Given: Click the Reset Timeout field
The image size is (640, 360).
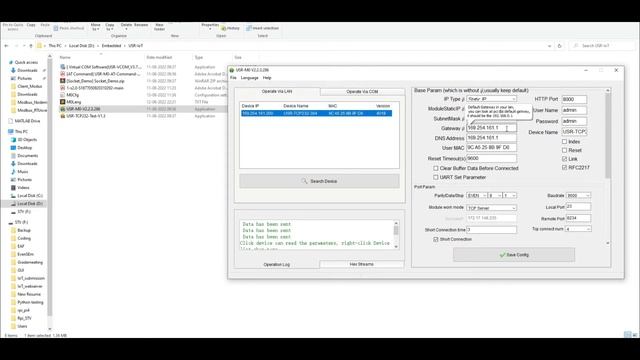Looking at the screenshot, I should (x=491, y=158).
